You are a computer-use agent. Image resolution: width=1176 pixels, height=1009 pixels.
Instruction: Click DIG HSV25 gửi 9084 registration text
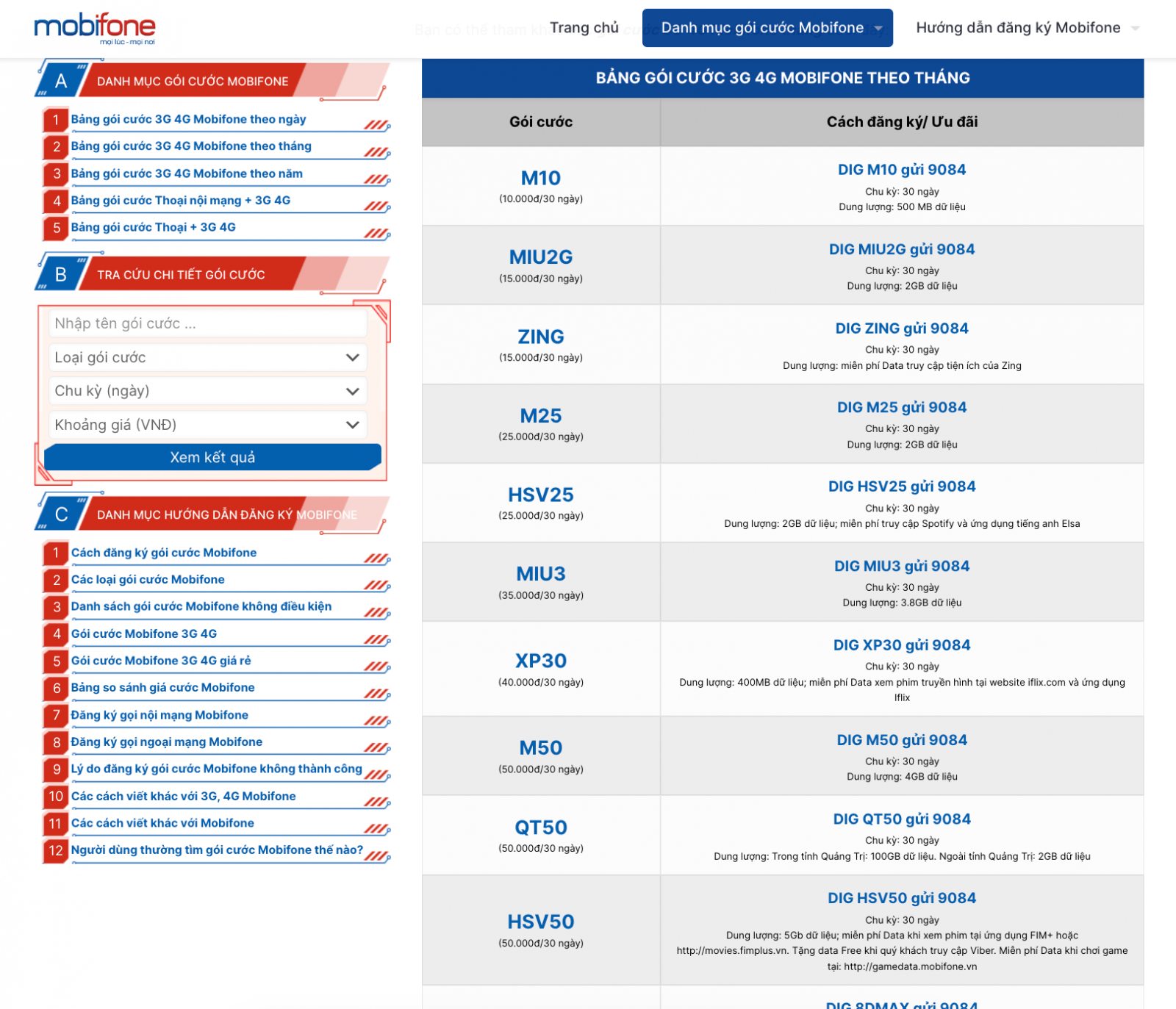coord(902,486)
